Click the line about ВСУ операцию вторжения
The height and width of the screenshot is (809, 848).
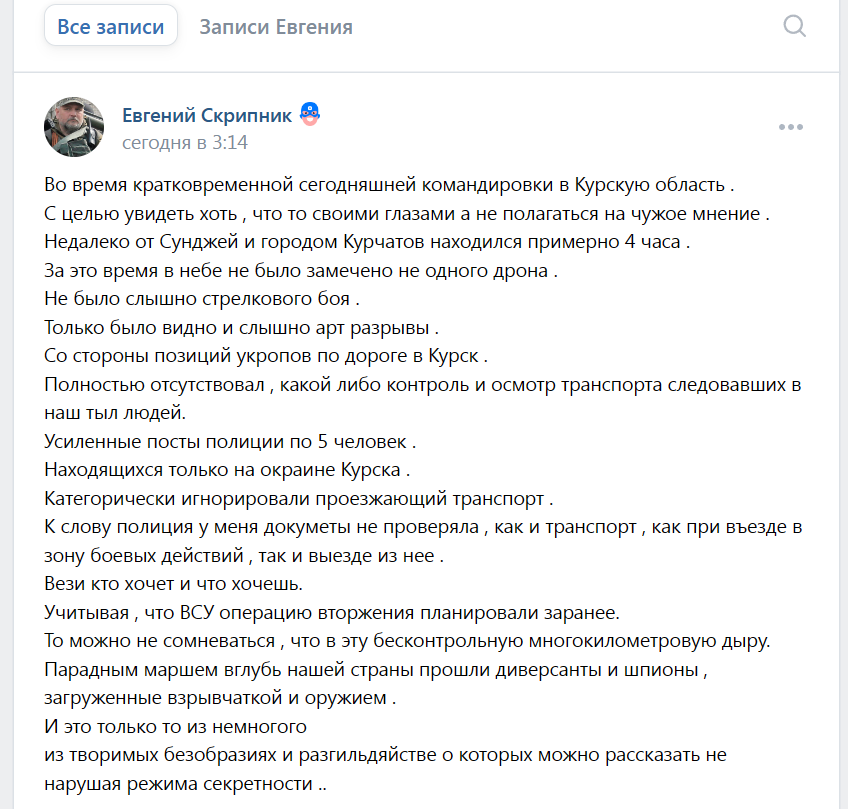332,613
